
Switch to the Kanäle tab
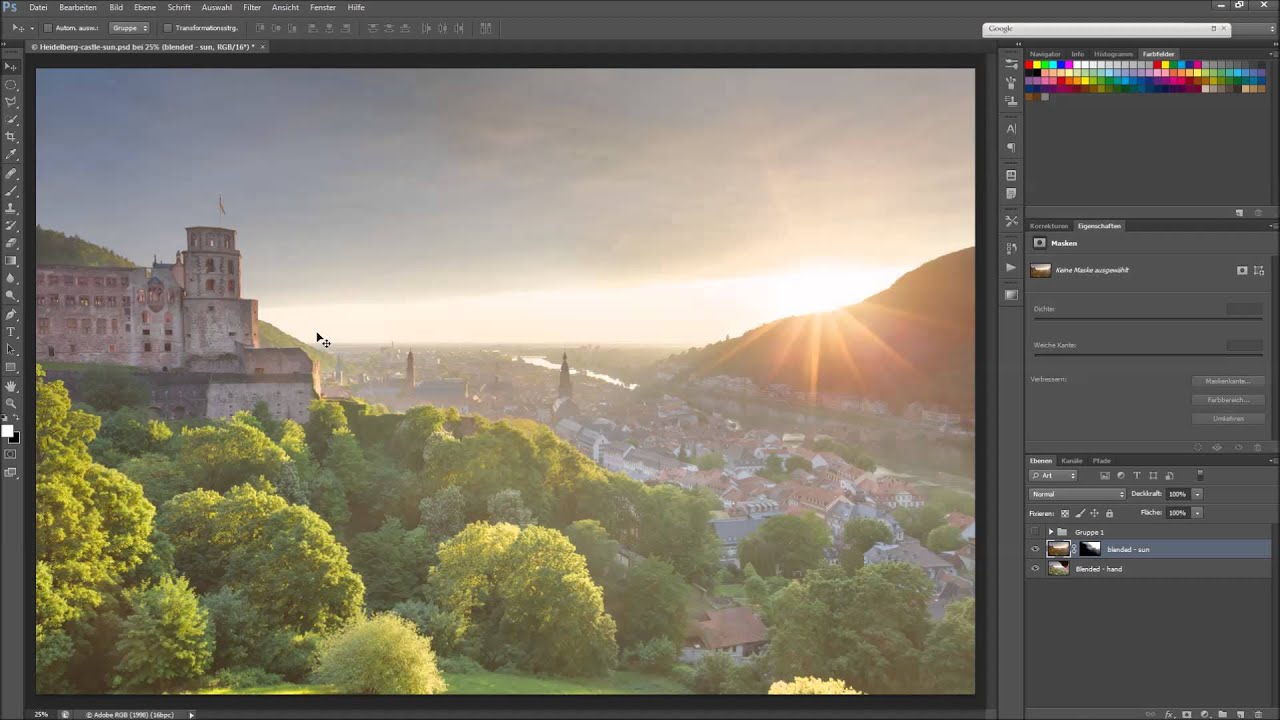1072,461
